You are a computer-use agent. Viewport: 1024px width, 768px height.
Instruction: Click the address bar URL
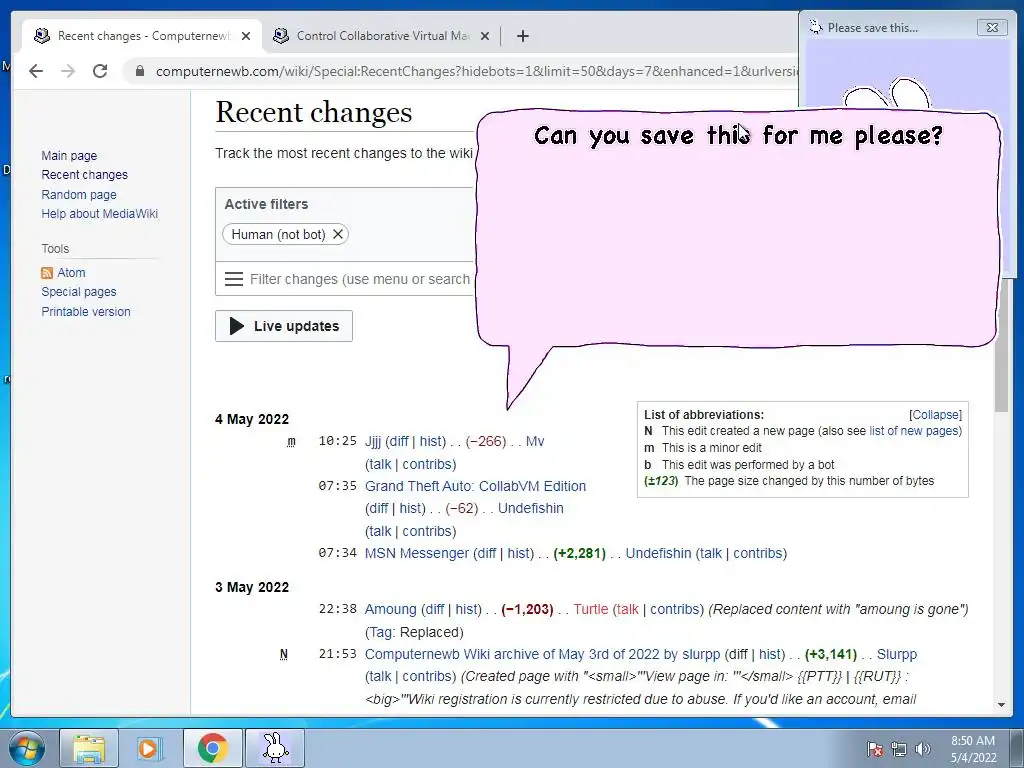coord(476,71)
